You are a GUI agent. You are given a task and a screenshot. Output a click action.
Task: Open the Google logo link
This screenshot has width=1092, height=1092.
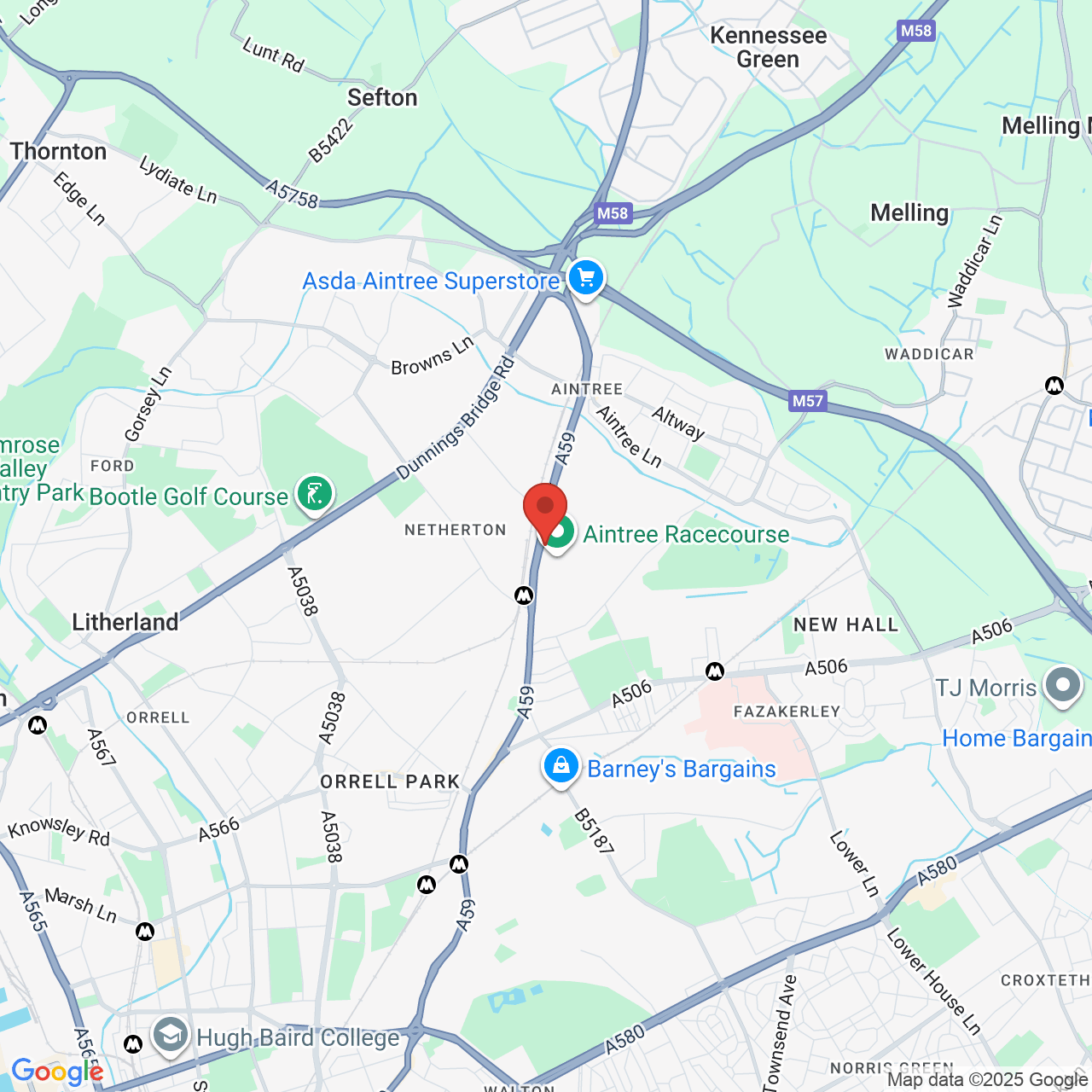click(57, 1072)
